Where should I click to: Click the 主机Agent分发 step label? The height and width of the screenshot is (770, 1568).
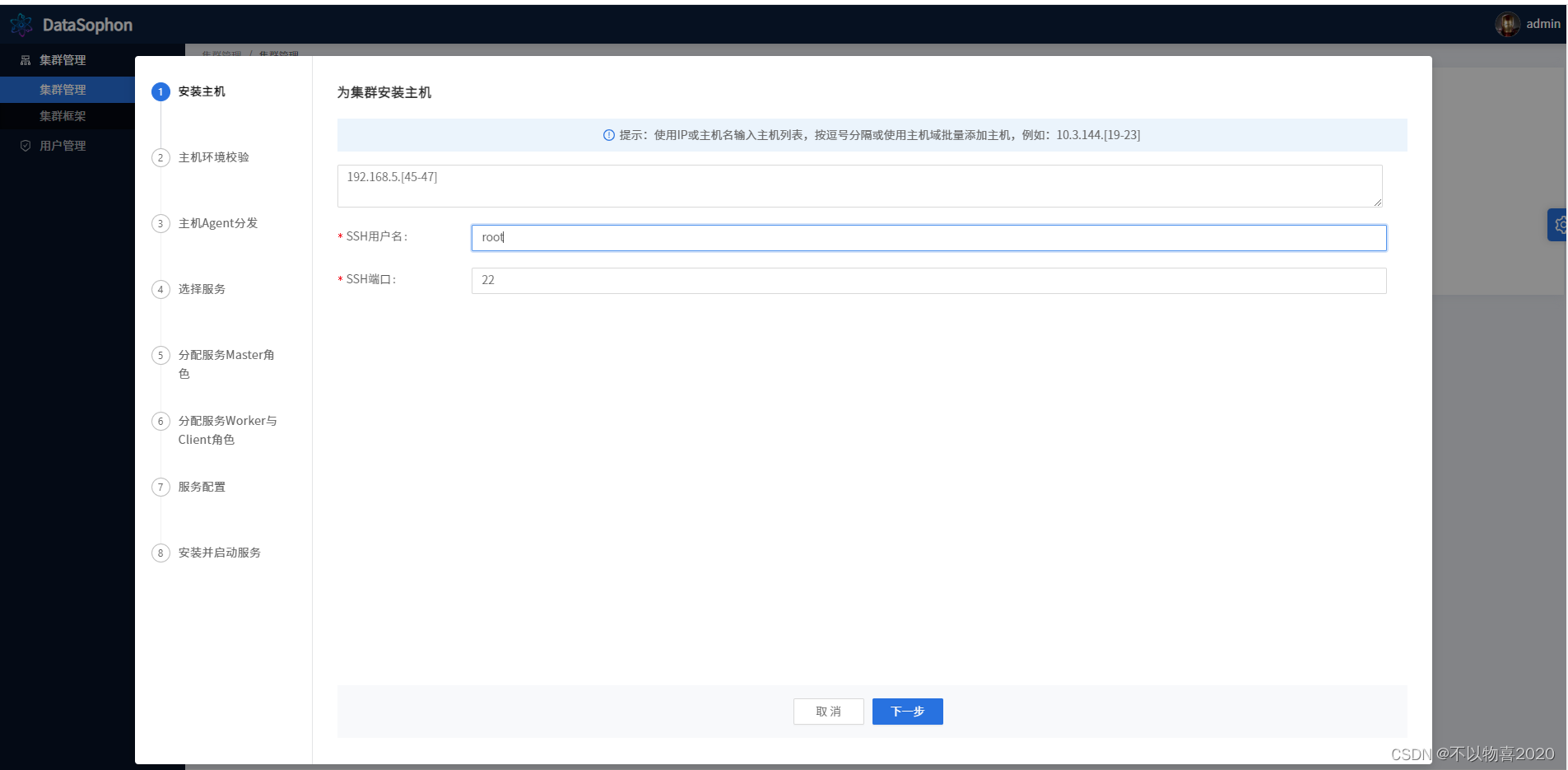(218, 223)
